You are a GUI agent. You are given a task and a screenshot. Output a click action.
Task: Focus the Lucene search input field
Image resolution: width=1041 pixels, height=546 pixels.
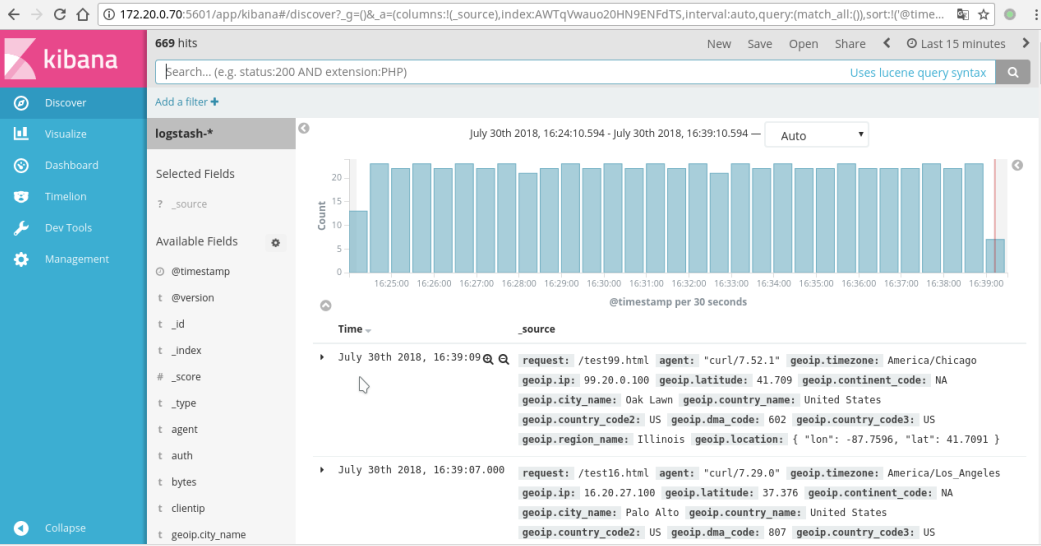click(x=500, y=72)
